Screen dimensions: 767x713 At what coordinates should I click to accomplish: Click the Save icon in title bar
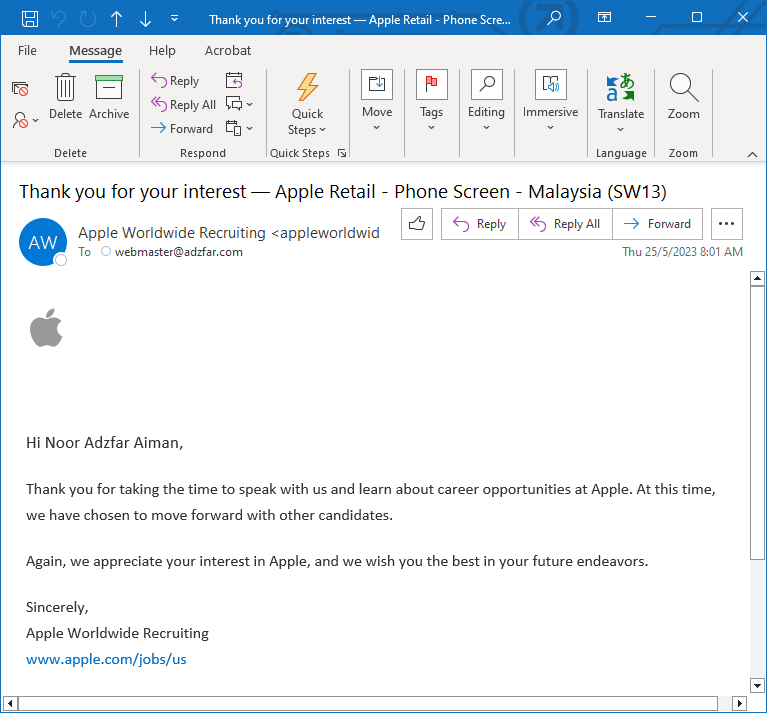click(30, 19)
